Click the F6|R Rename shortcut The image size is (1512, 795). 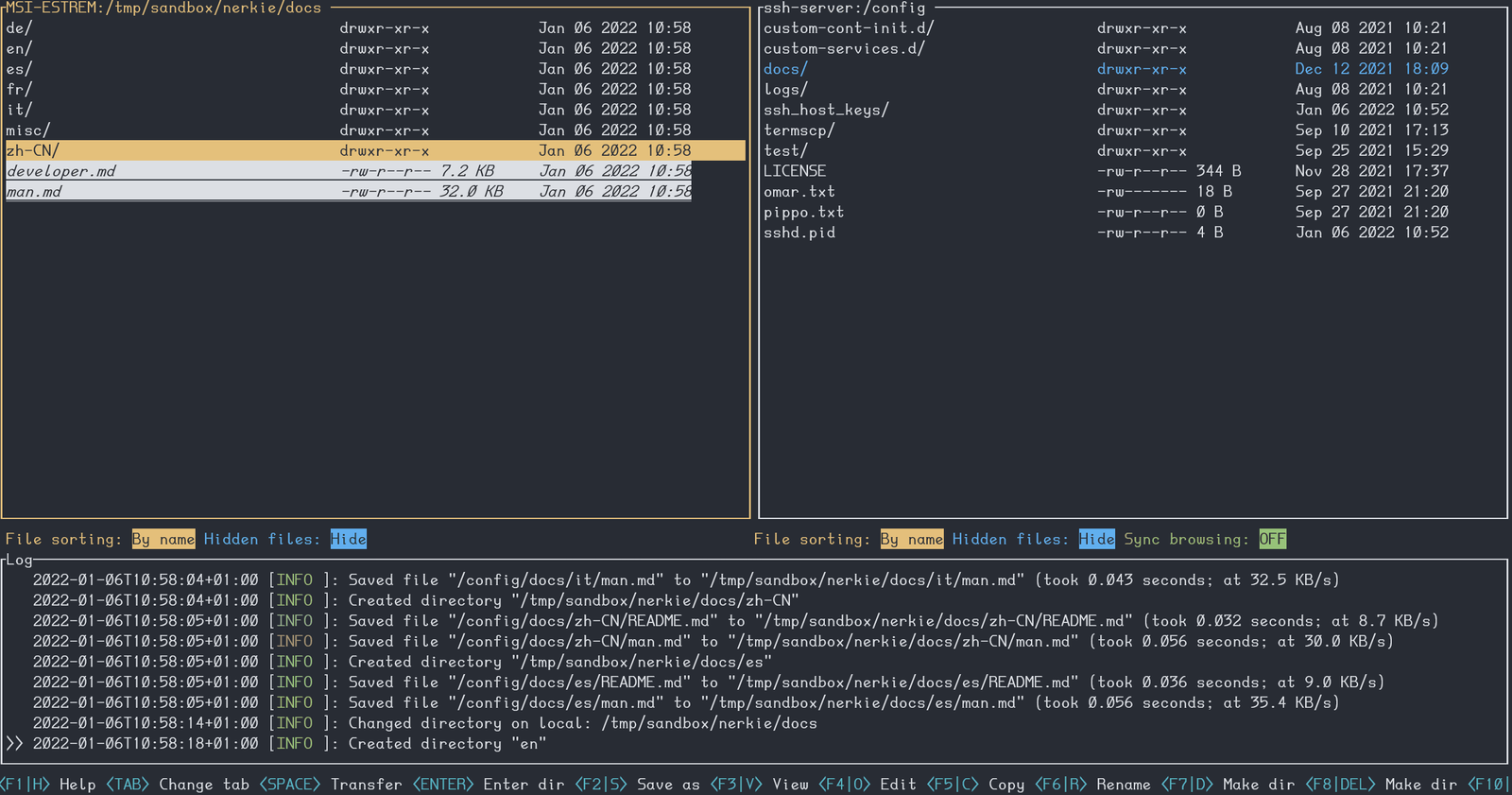(x=1093, y=785)
